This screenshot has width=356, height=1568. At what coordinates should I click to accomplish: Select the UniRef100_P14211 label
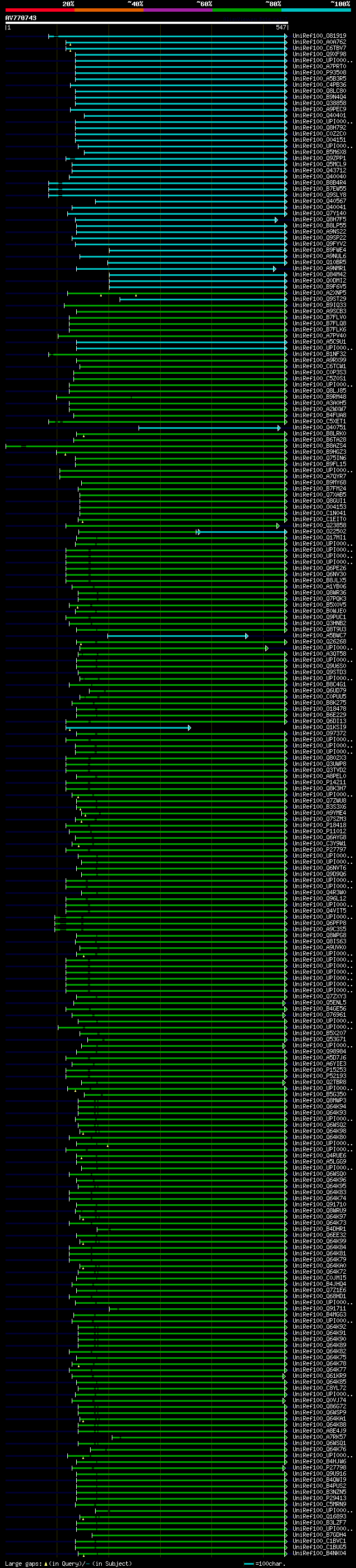[x=319, y=782]
